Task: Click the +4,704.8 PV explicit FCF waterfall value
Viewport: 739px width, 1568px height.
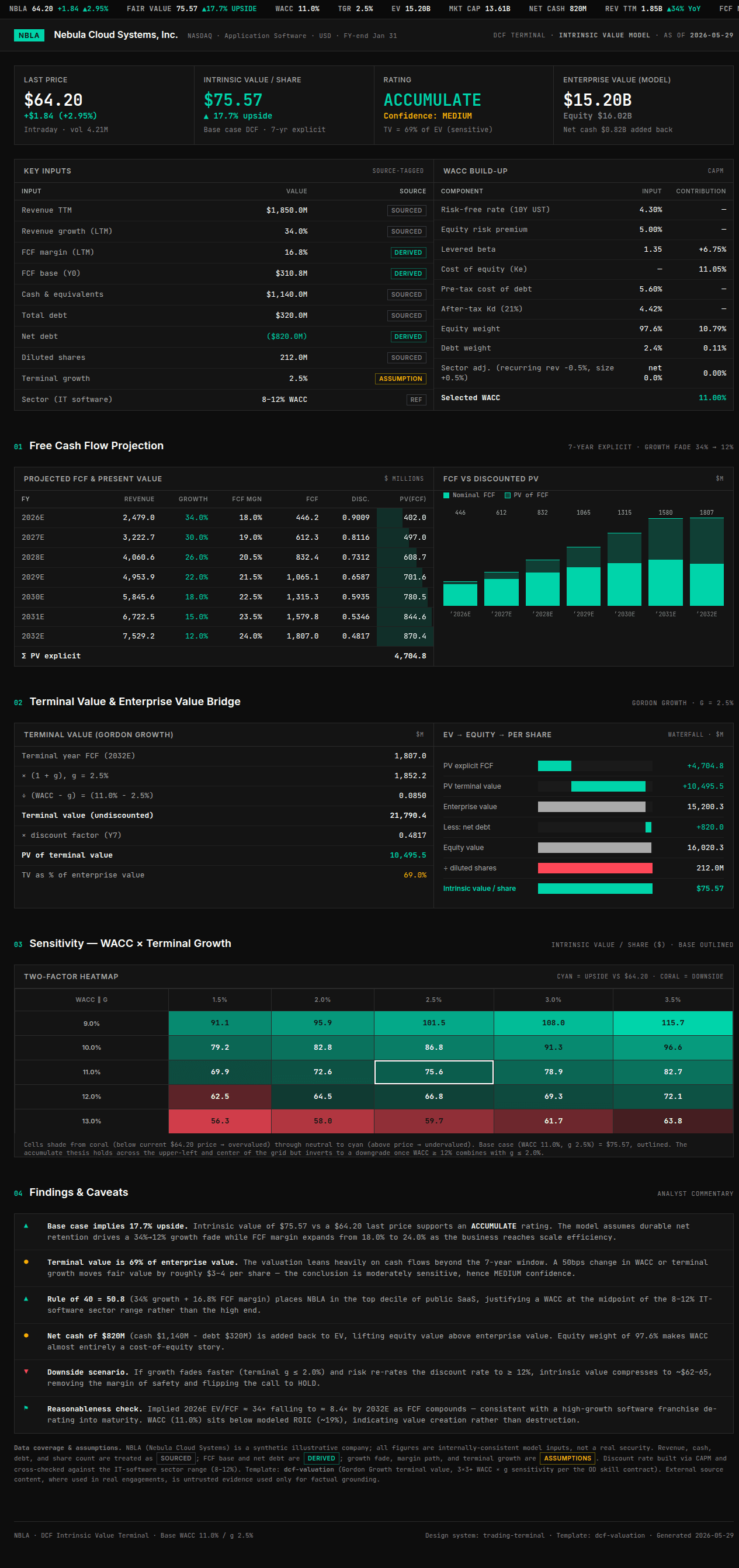Action: [705, 766]
